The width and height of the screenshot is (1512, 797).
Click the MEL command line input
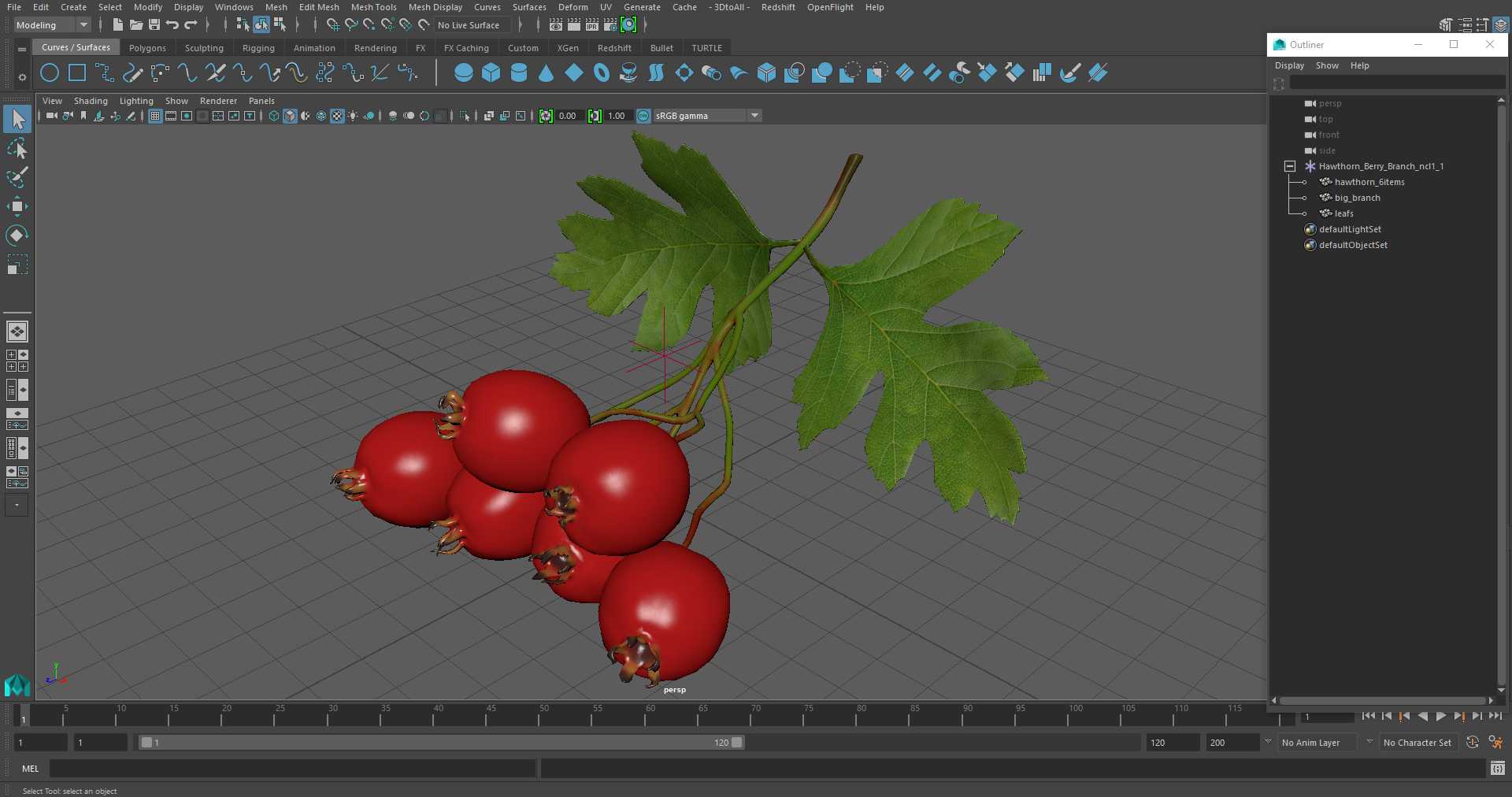(x=292, y=769)
